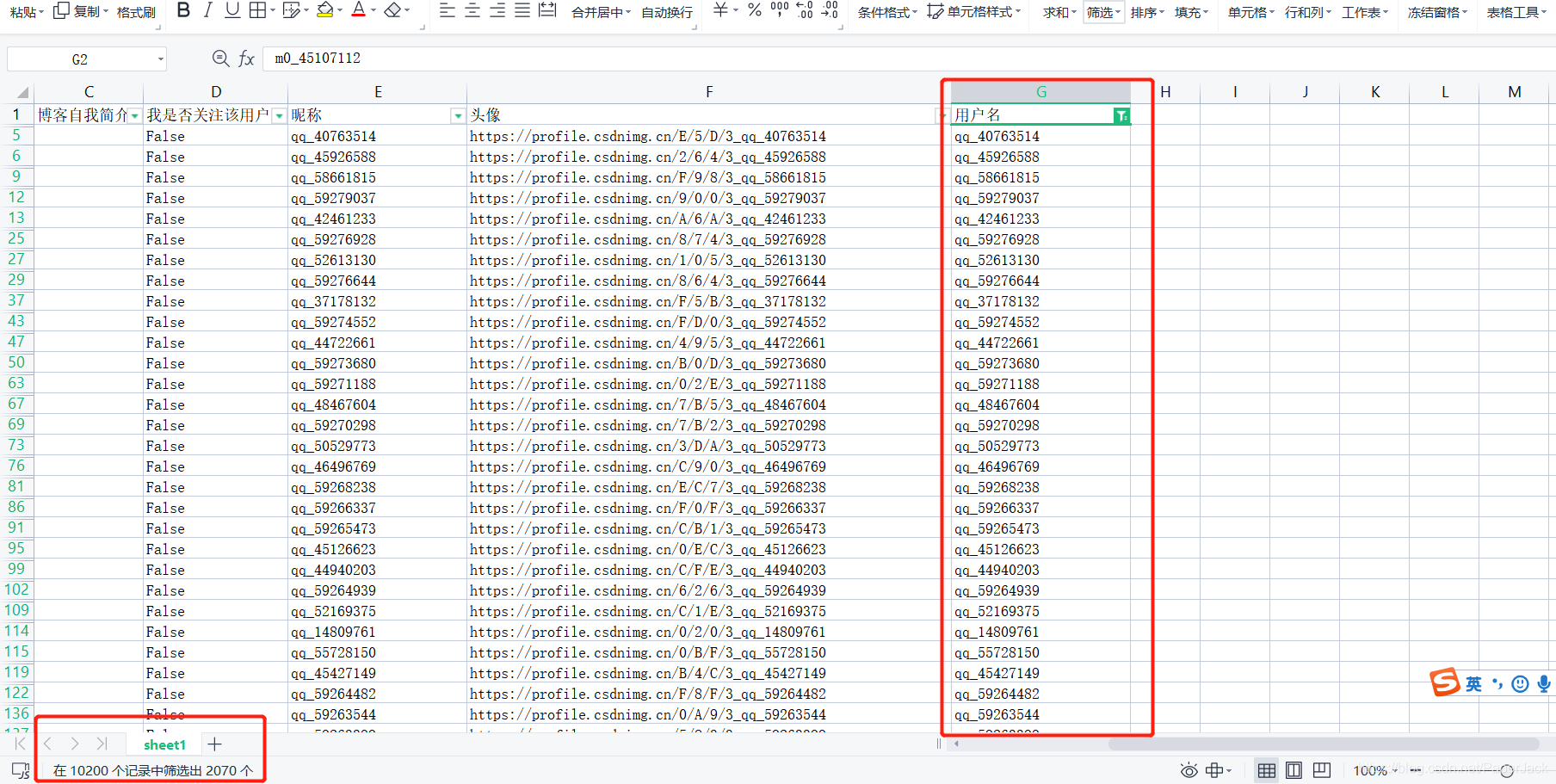Apply the red font color

point(359,10)
